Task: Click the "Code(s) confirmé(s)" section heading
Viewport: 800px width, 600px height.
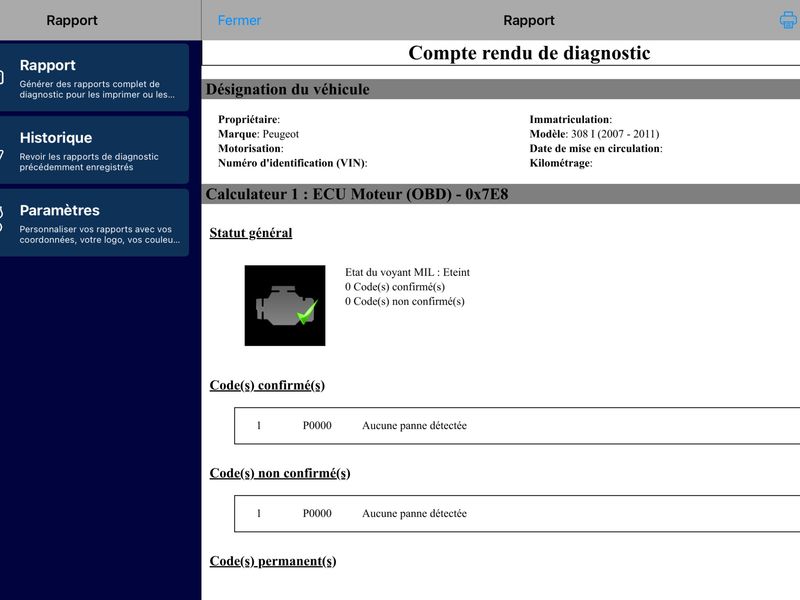Action: (x=267, y=385)
